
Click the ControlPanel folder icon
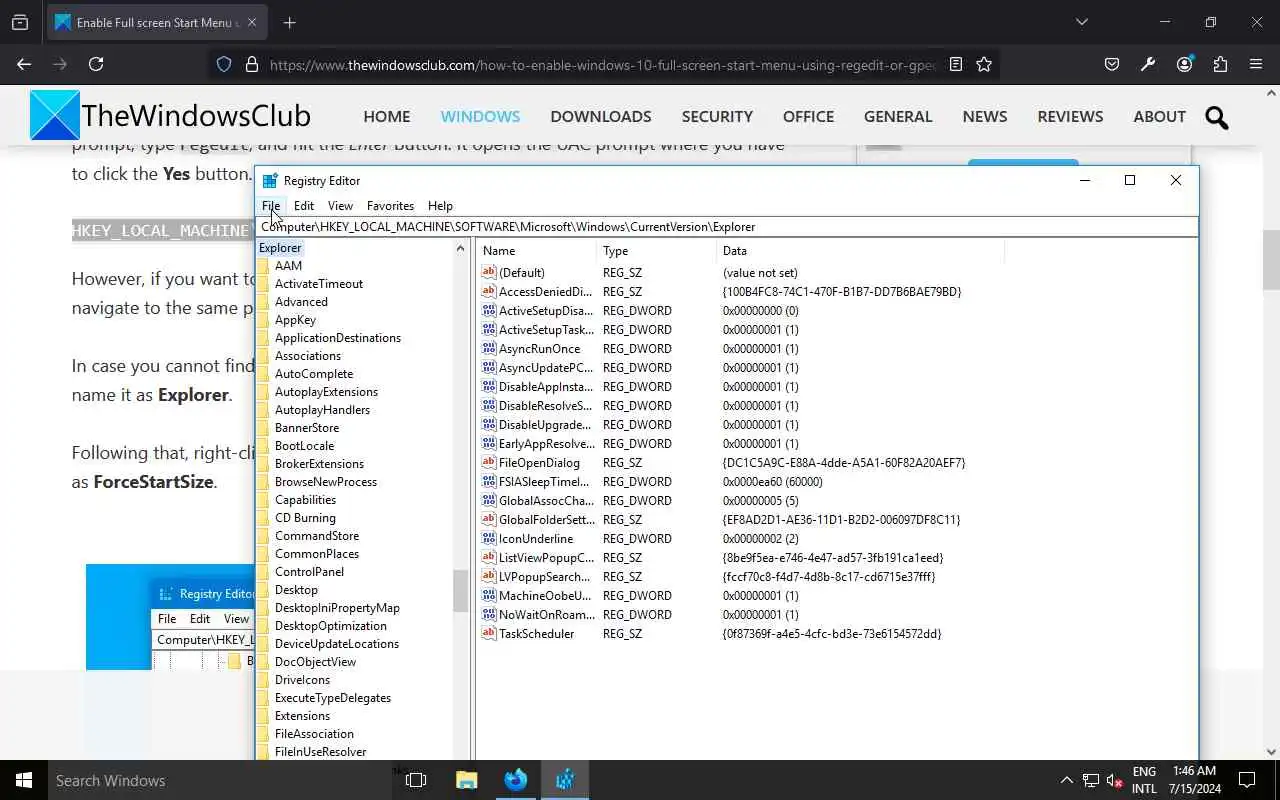[263, 572]
